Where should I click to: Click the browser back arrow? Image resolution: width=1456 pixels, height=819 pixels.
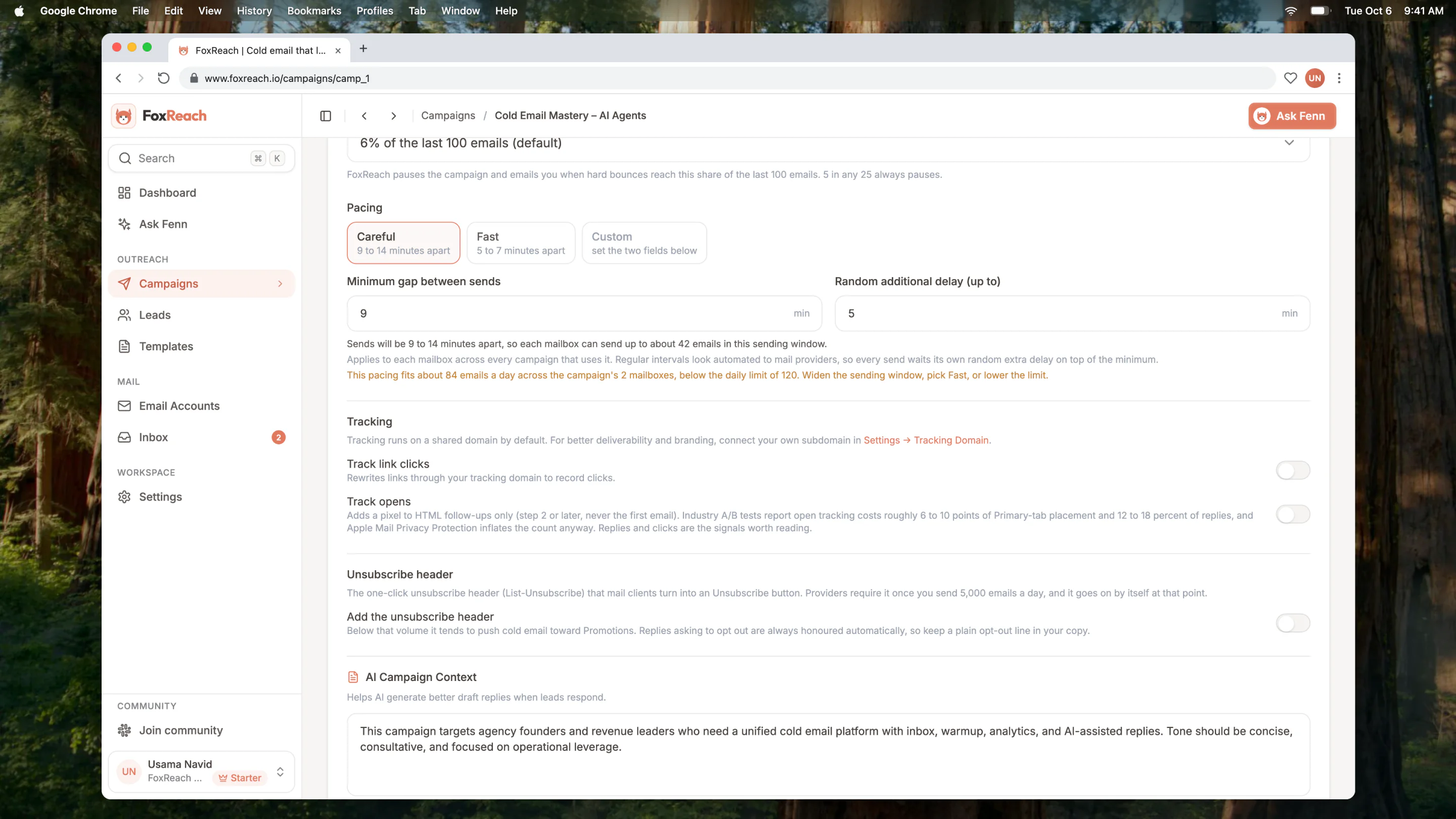pyautogui.click(x=119, y=78)
